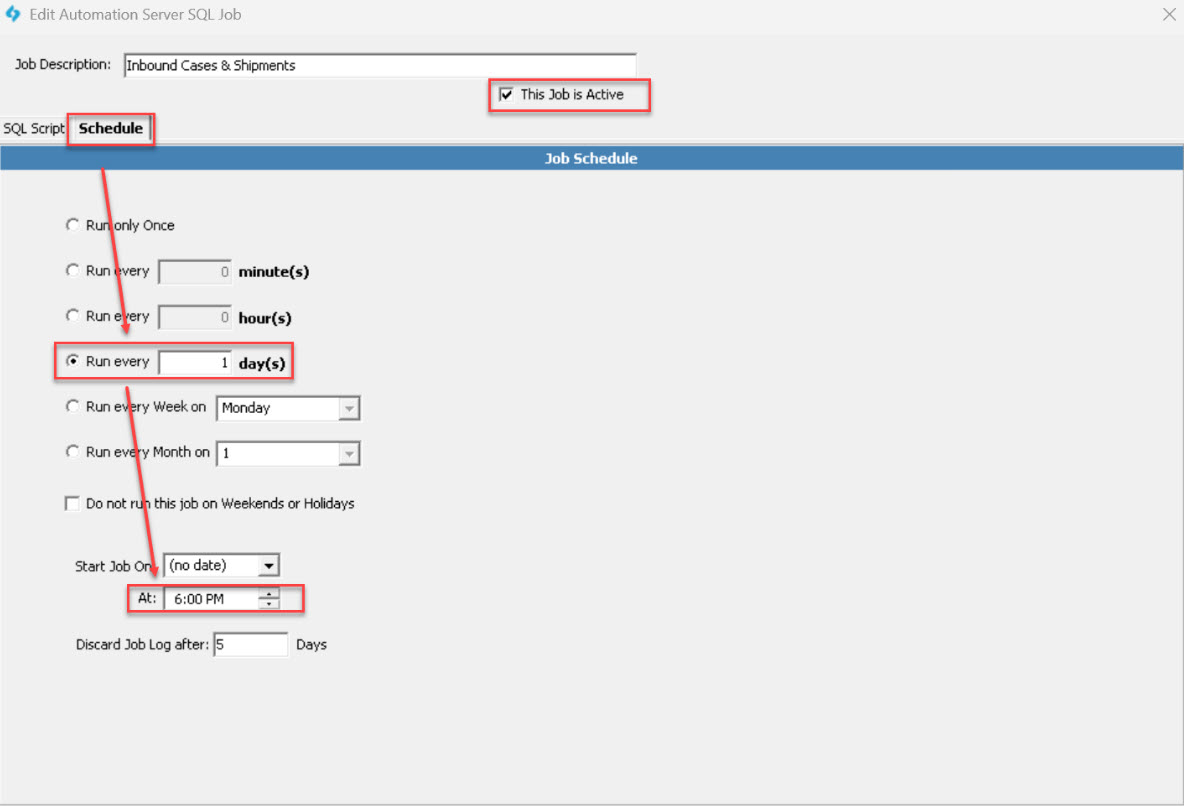Click the app icon in title bar
The width and height of the screenshot is (1184, 806).
(13, 15)
